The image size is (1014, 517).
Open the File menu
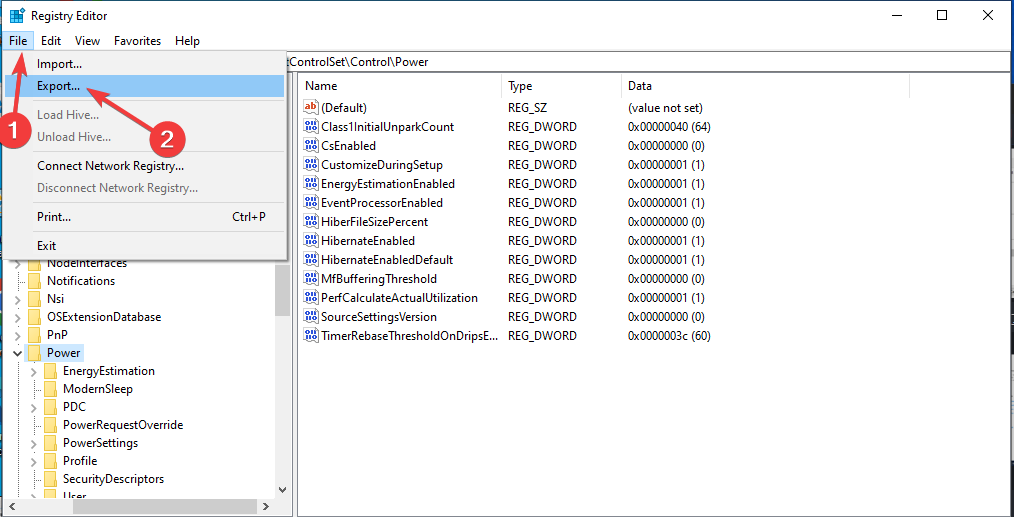coord(18,41)
